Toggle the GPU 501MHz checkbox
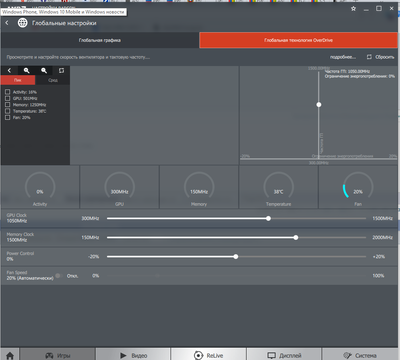400x360 pixels. [x=8, y=98]
